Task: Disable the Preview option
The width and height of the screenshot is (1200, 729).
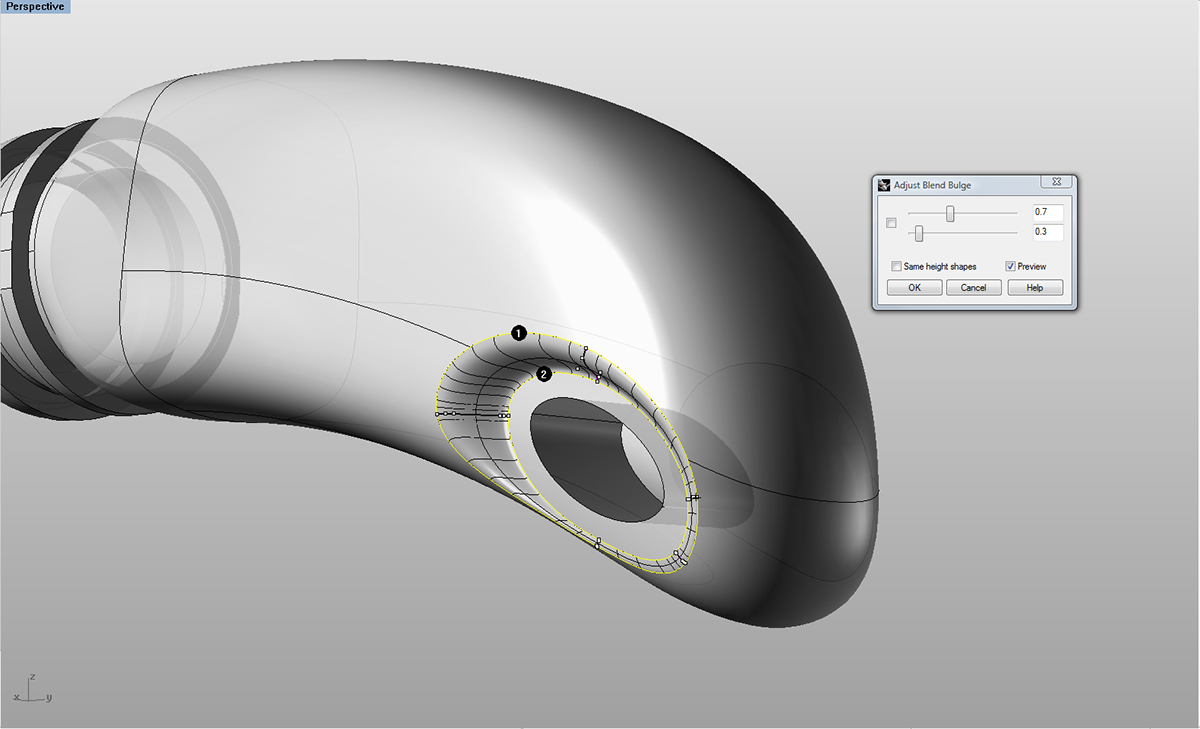Action: tap(1010, 266)
